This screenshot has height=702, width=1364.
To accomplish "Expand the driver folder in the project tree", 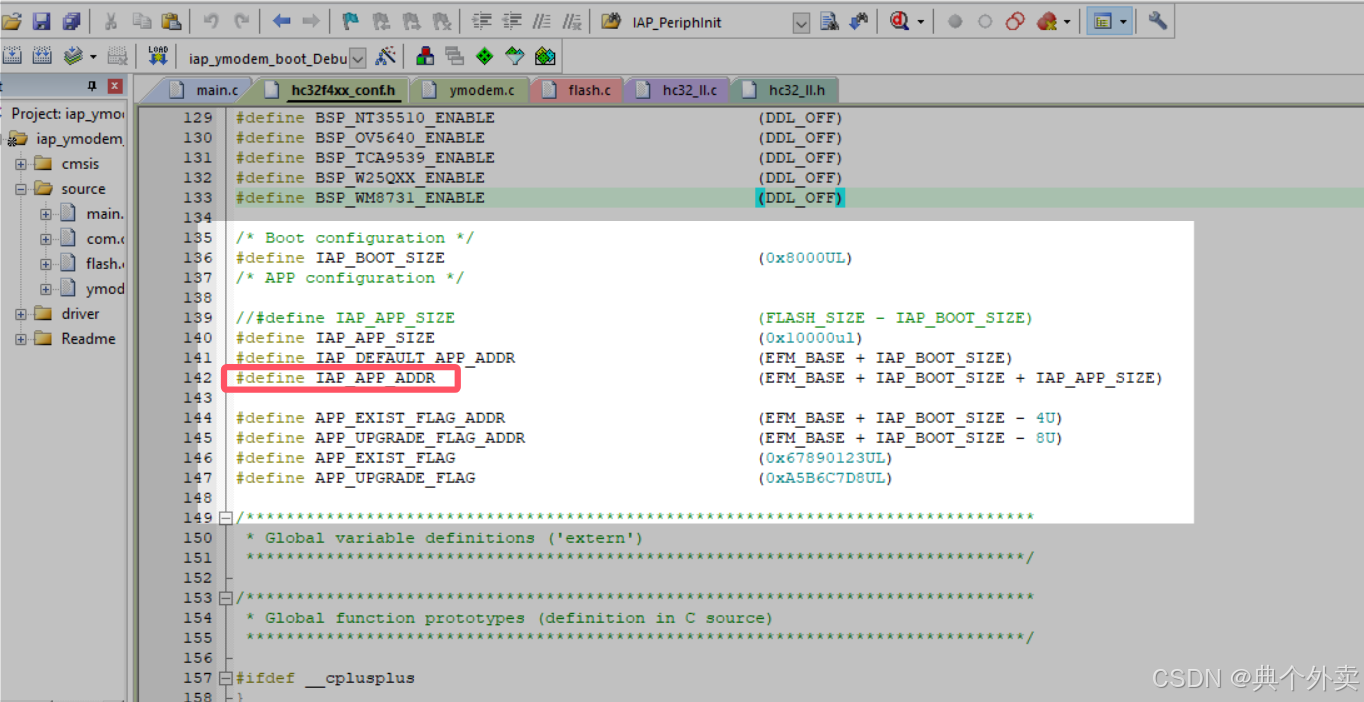I will click(x=20, y=313).
